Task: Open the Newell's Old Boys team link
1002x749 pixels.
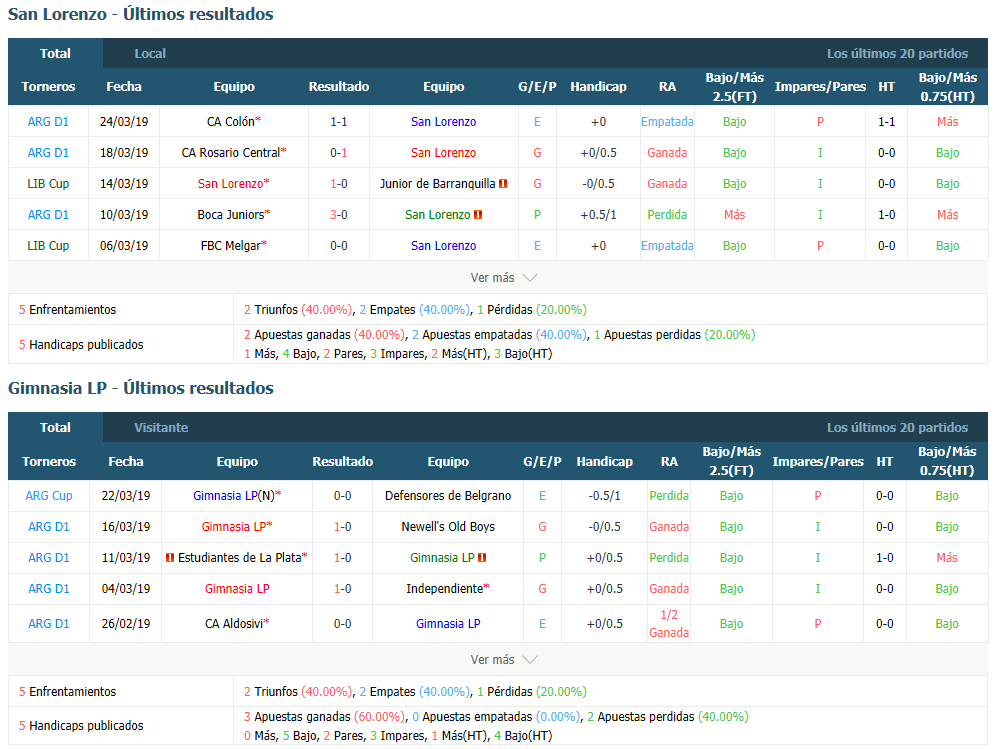Action: pos(448,527)
